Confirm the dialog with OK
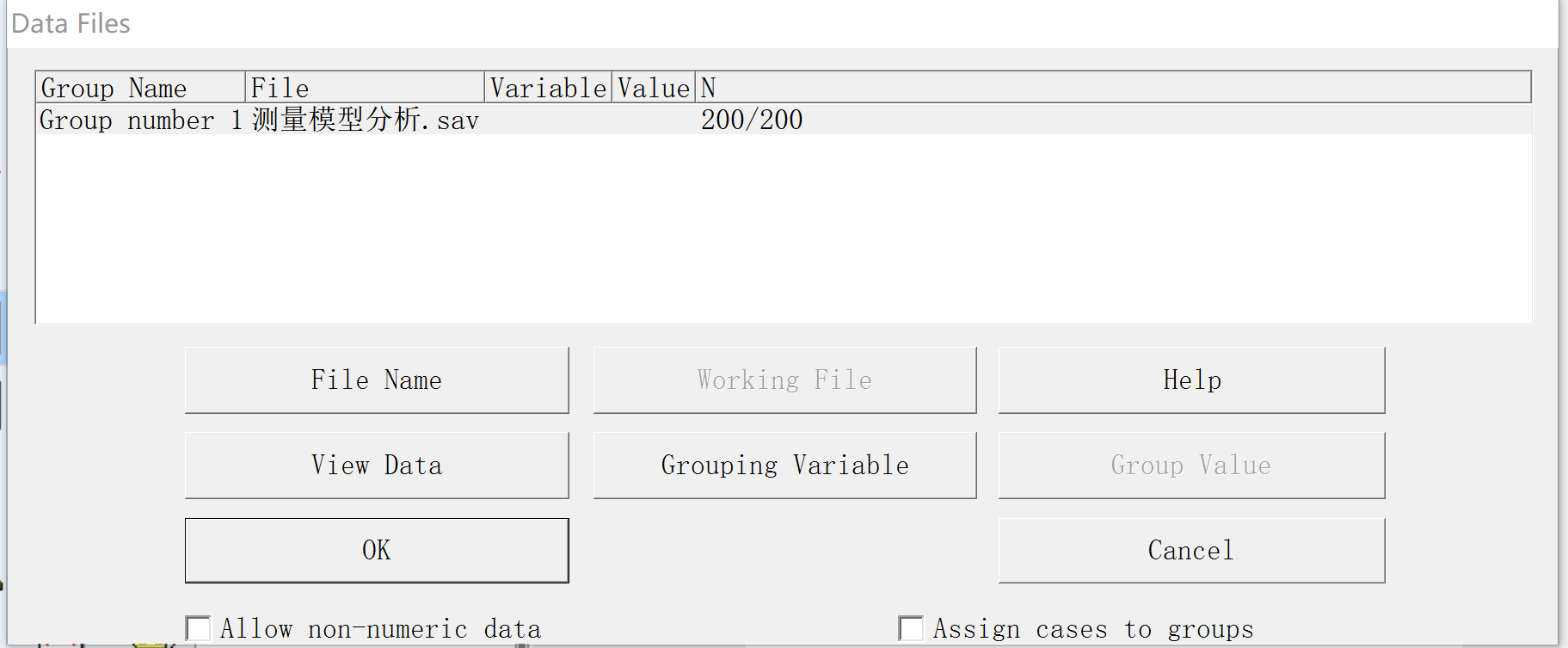Image resolution: width=1568 pixels, height=648 pixels. (377, 550)
